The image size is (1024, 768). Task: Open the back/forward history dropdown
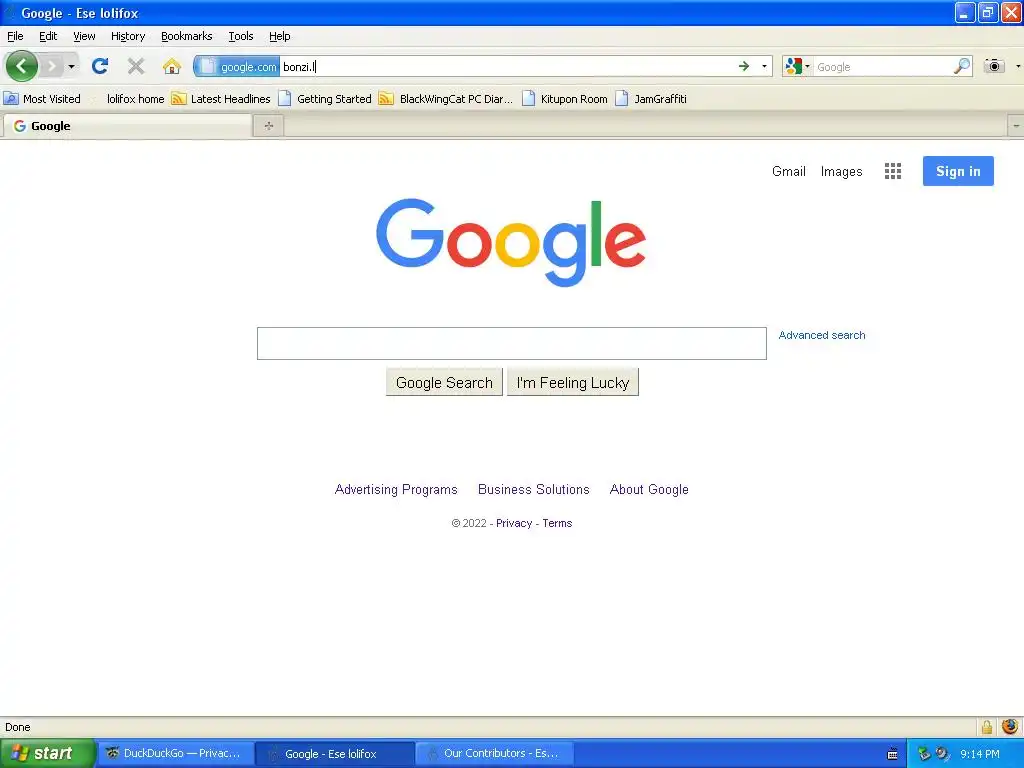tap(71, 66)
